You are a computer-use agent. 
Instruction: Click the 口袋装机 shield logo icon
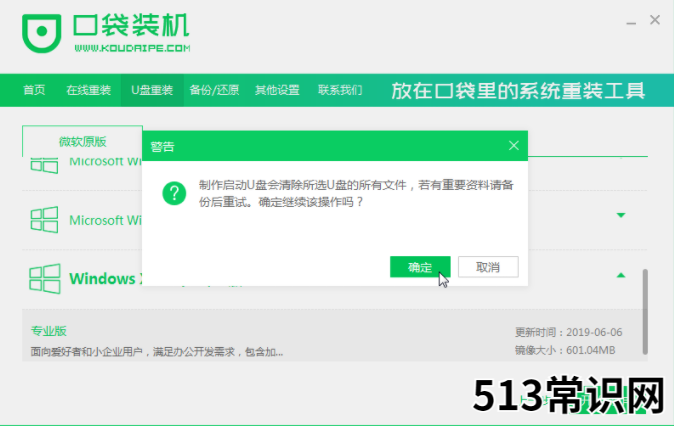[42, 33]
